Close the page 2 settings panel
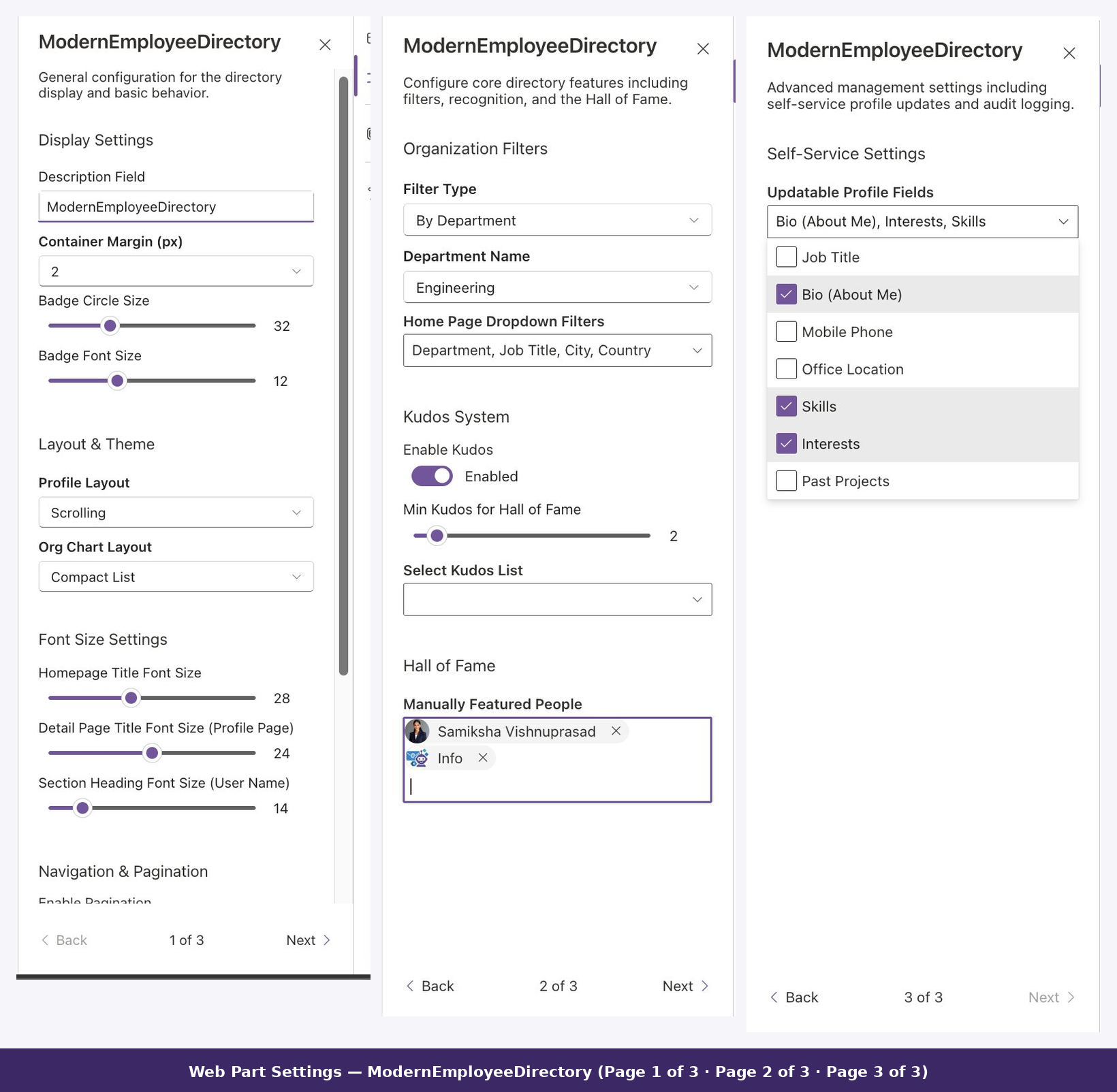 click(703, 49)
